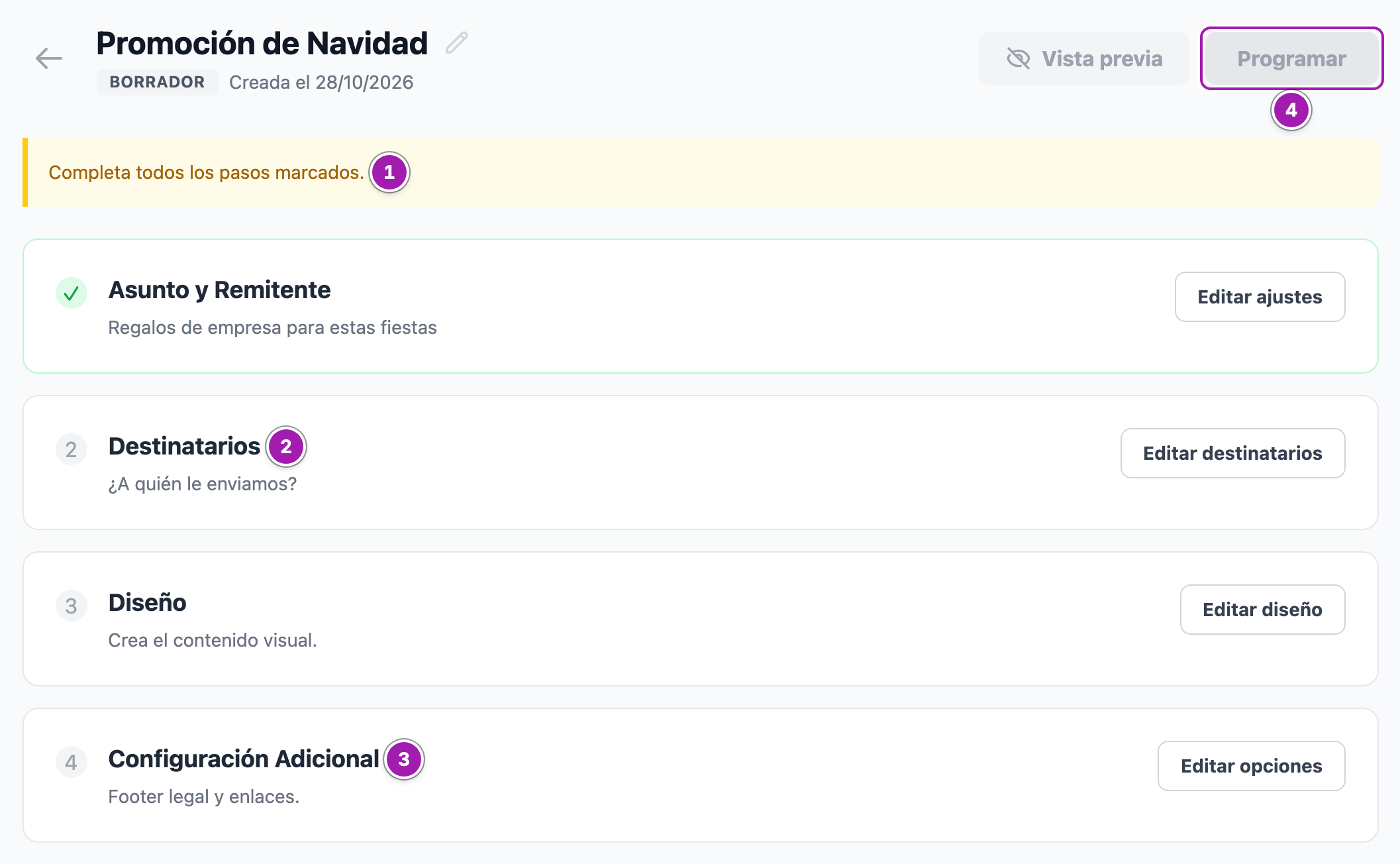Click the BORRADOR status badge
The height and width of the screenshot is (864, 1400).
(x=157, y=82)
